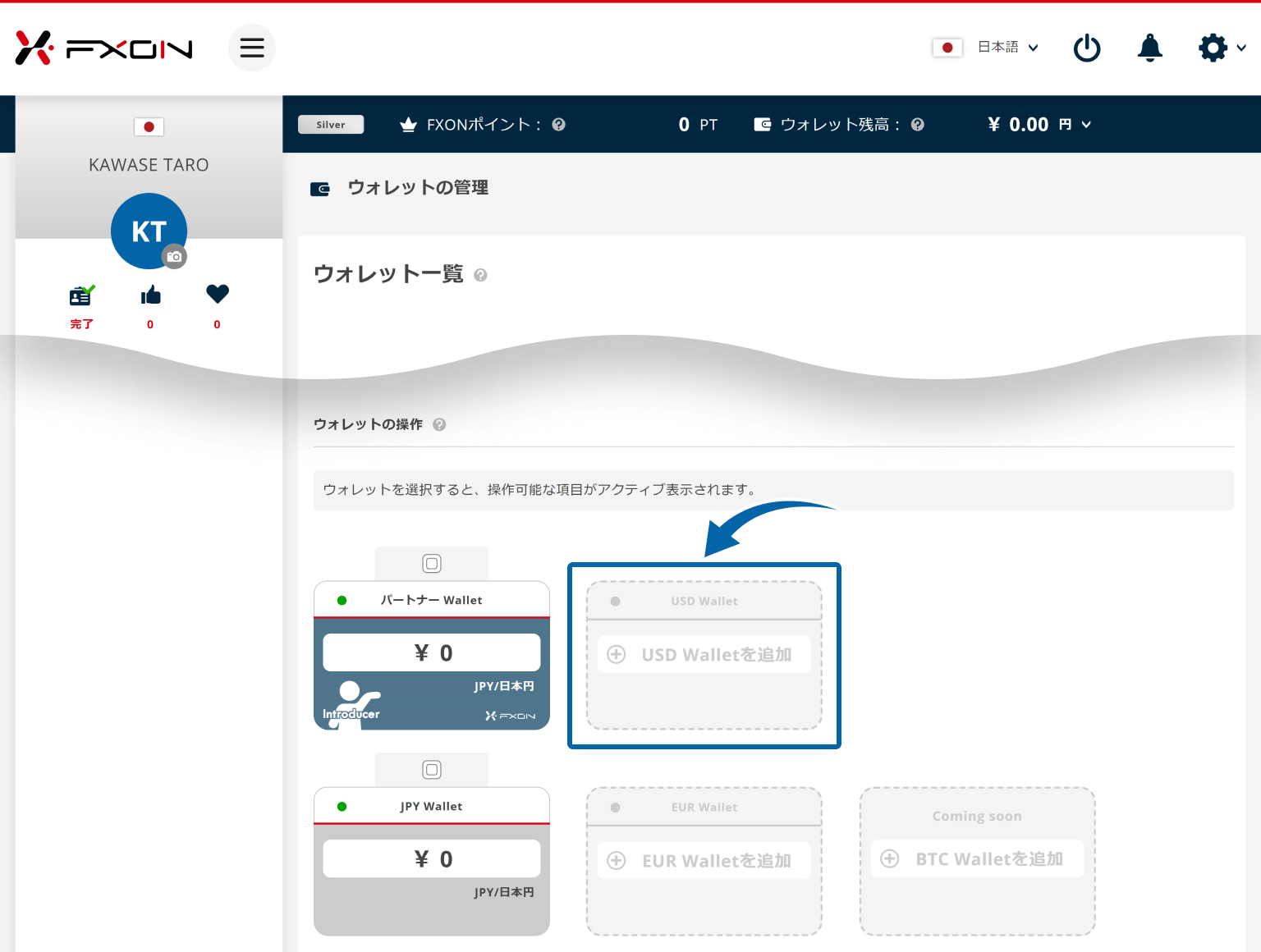Click the camera icon on avatar

pyautogui.click(x=174, y=257)
